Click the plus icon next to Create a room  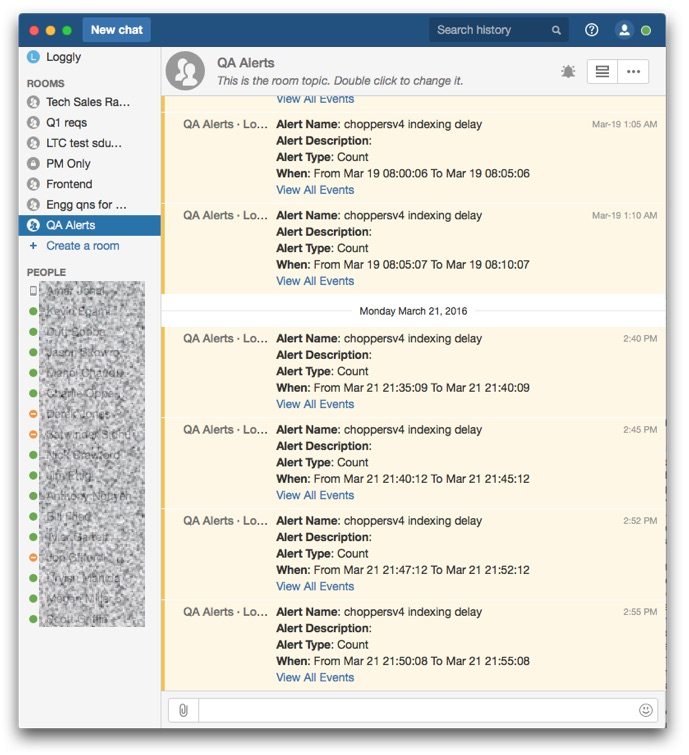(x=33, y=246)
